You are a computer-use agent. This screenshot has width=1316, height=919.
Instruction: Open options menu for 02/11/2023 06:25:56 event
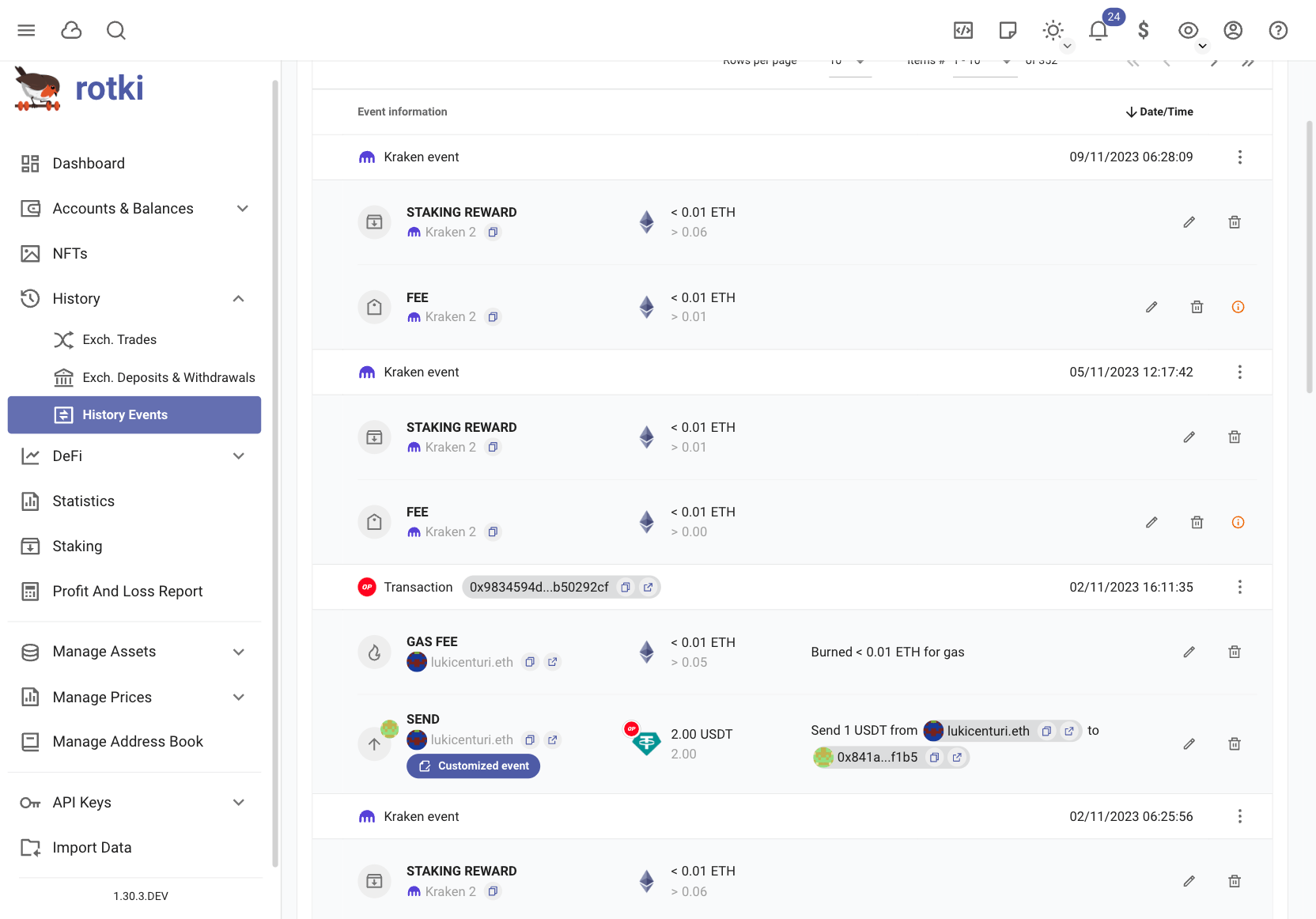(1240, 816)
